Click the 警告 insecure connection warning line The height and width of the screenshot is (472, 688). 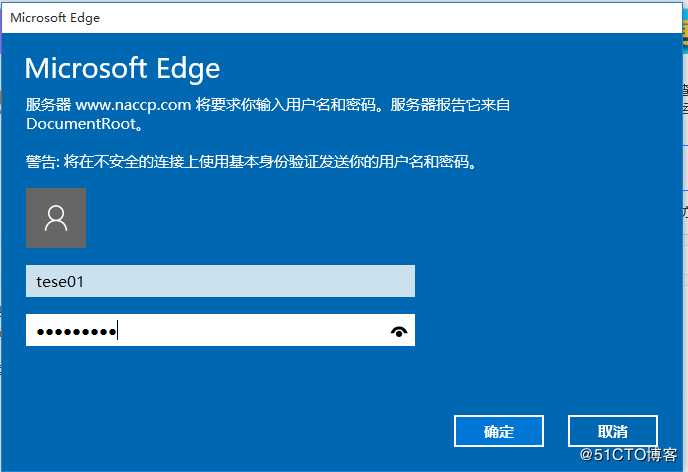click(x=251, y=162)
